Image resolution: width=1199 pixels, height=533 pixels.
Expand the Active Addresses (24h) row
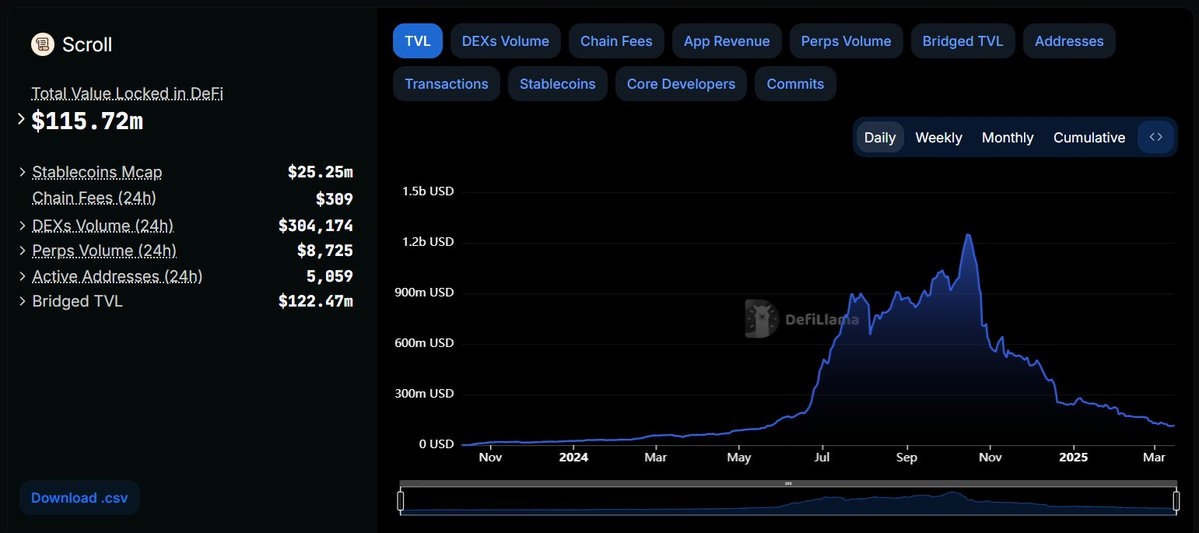23,276
